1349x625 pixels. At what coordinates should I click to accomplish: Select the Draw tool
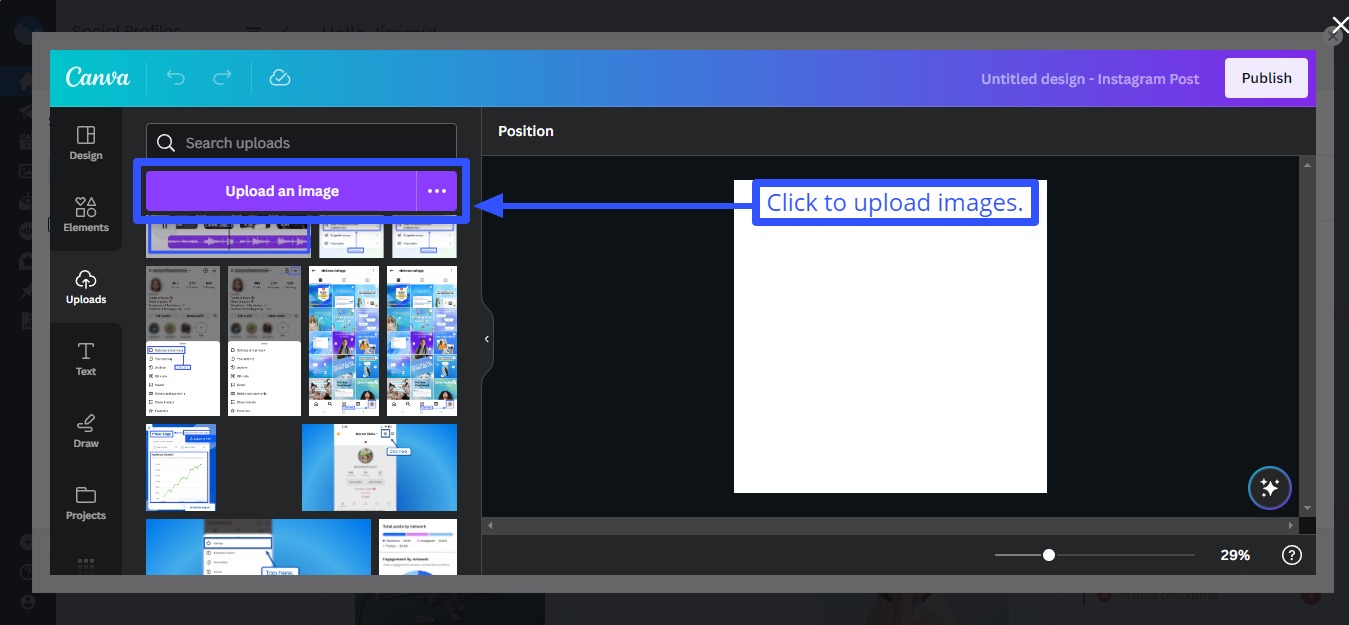[x=85, y=430]
